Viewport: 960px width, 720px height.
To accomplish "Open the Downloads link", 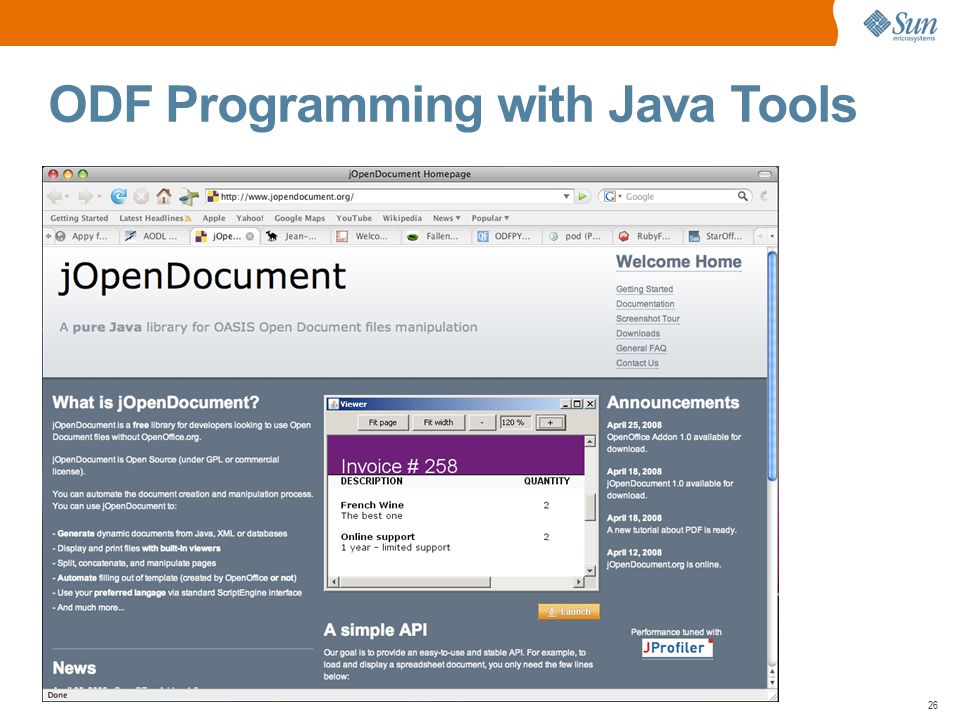I will click(637, 333).
